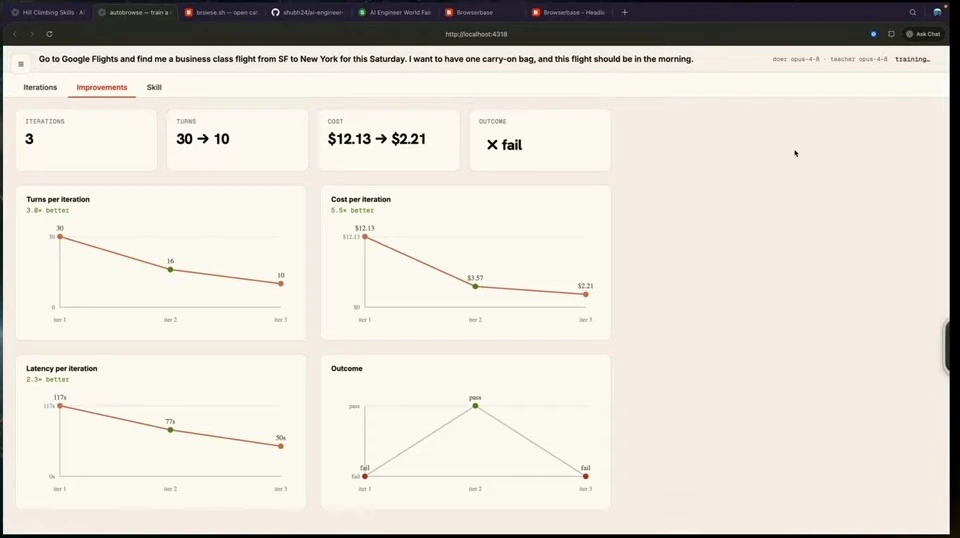Click the 16 turns point at iter 2
This screenshot has width=960, height=538.
pos(171,270)
